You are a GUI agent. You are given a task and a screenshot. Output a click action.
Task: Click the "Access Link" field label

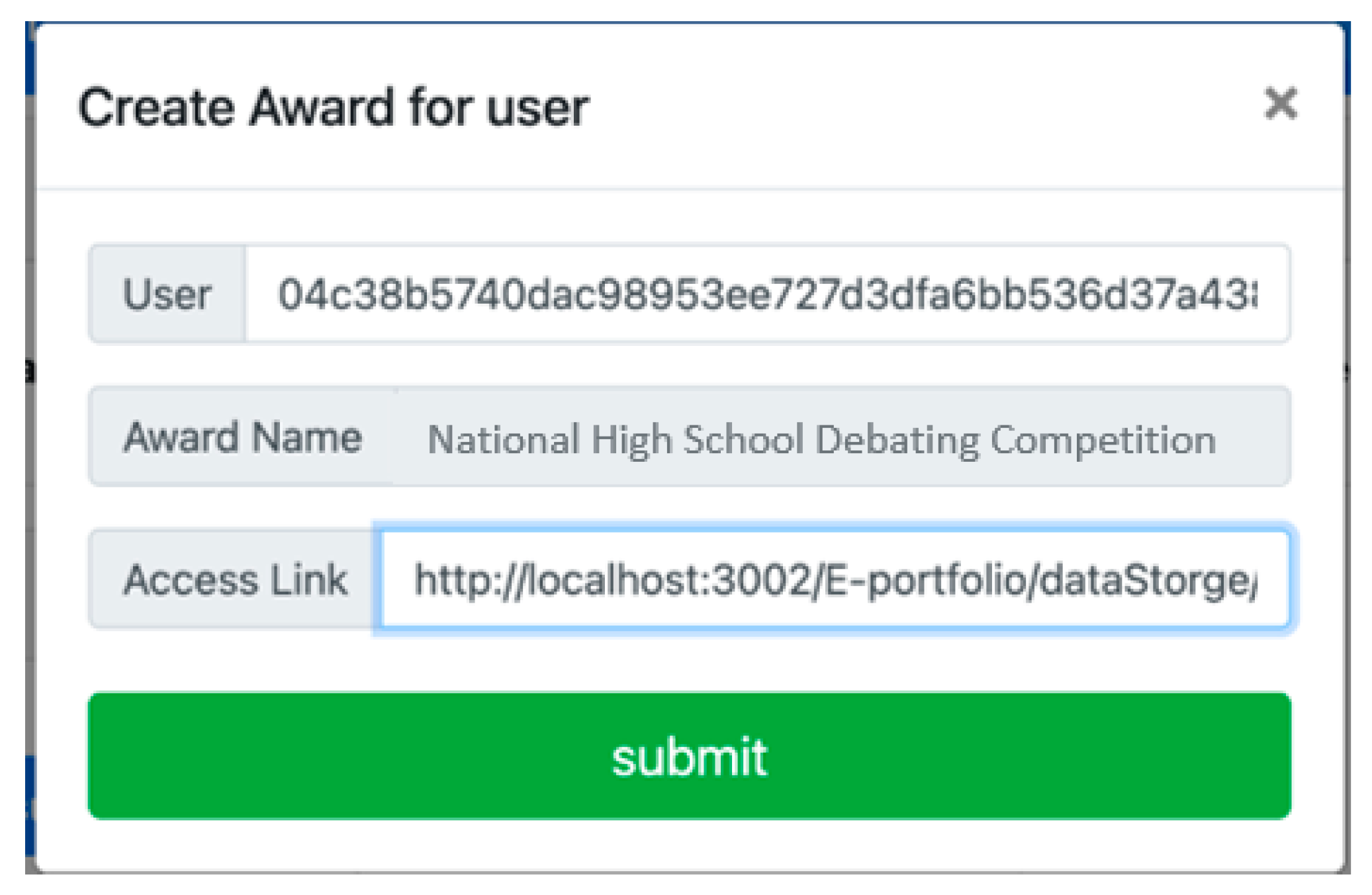(x=235, y=579)
